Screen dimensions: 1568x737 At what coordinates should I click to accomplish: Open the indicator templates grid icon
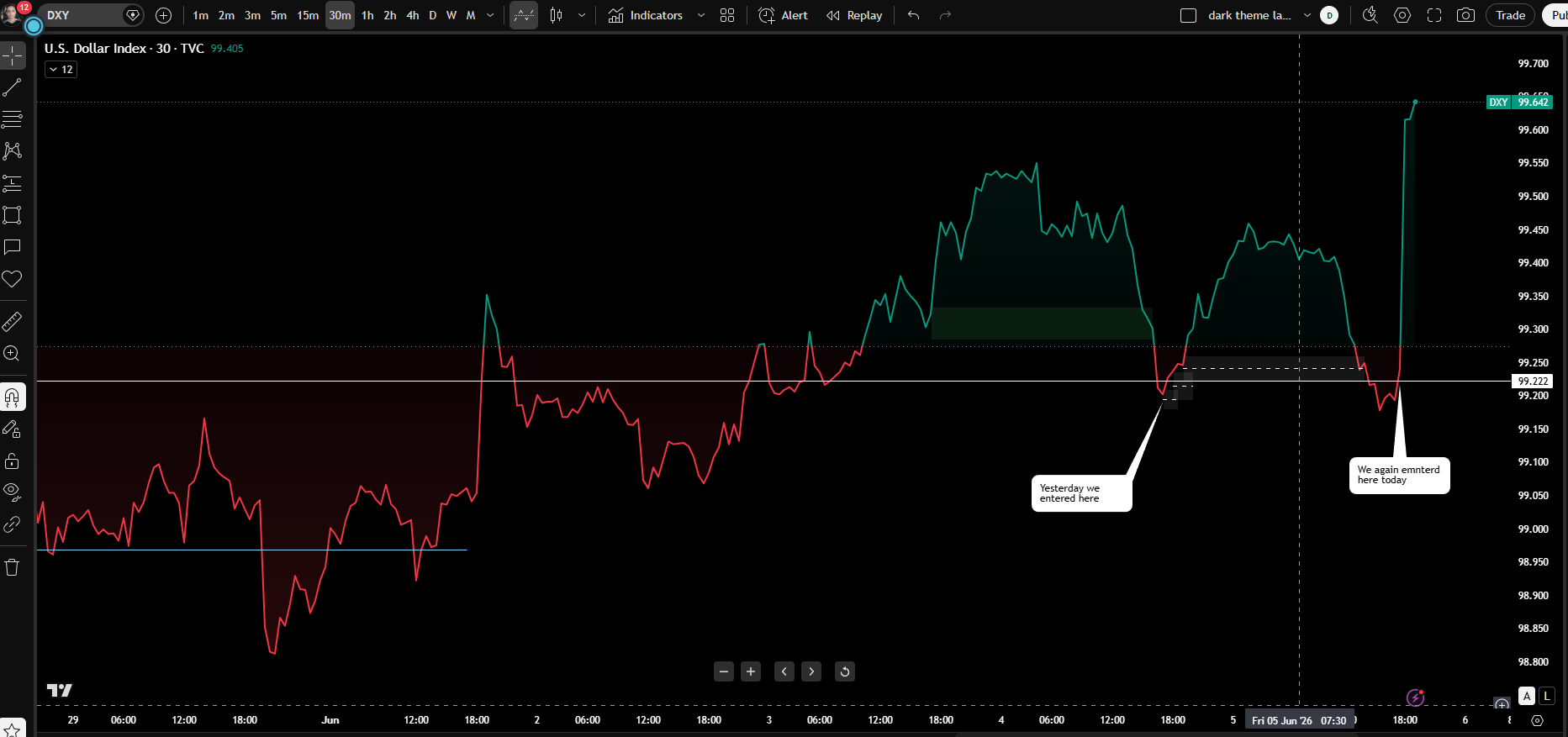point(727,15)
